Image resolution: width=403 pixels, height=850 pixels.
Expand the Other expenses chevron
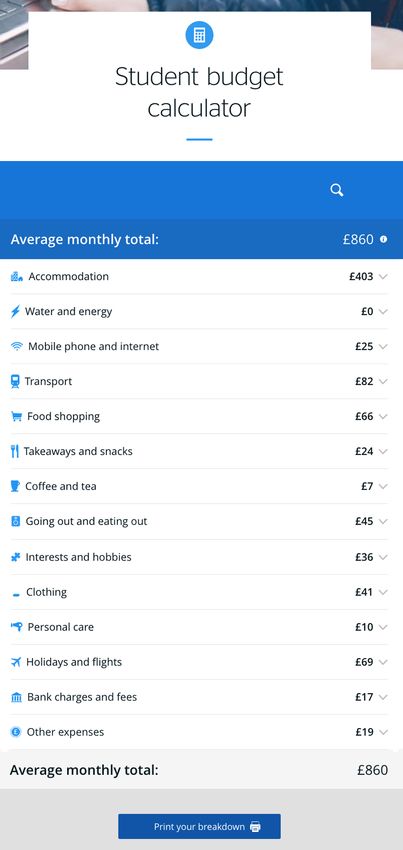click(x=383, y=732)
